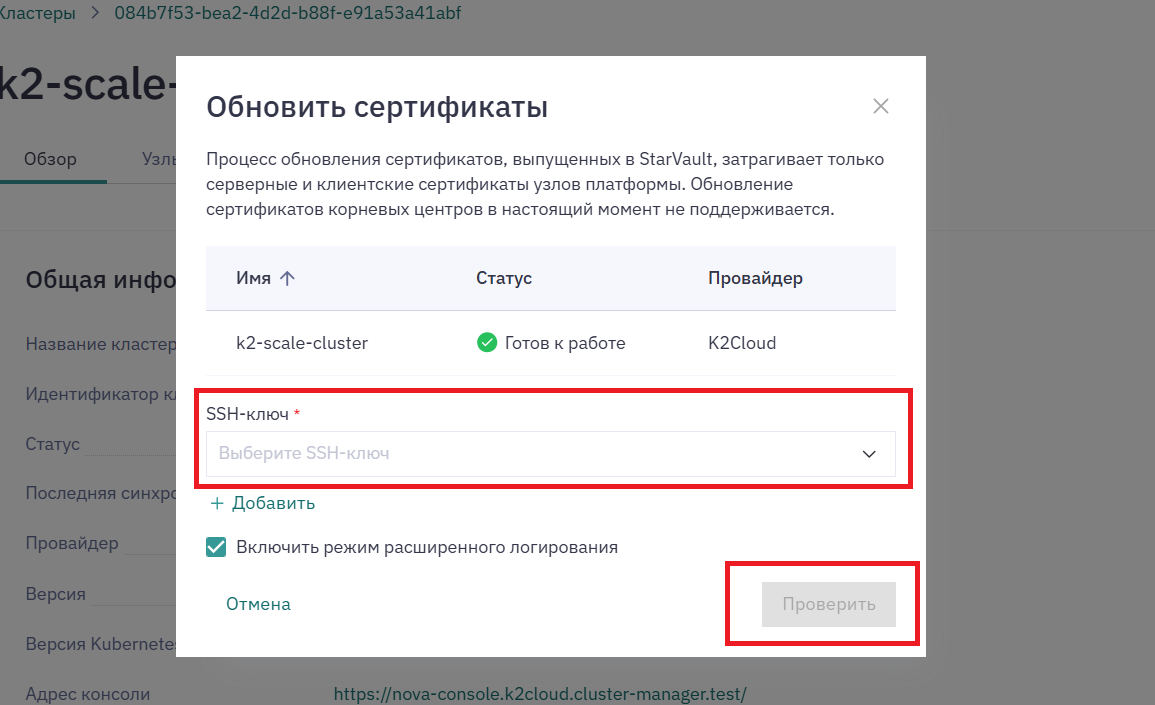Select the Выберите SSH-ключ combo box
The image size is (1155, 705).
click(550, 454)
